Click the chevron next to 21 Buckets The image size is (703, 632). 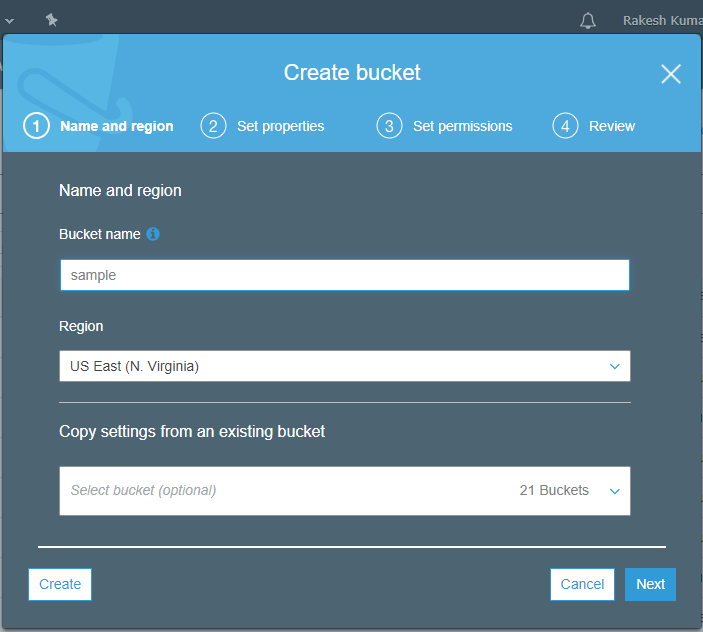[615, 491]
